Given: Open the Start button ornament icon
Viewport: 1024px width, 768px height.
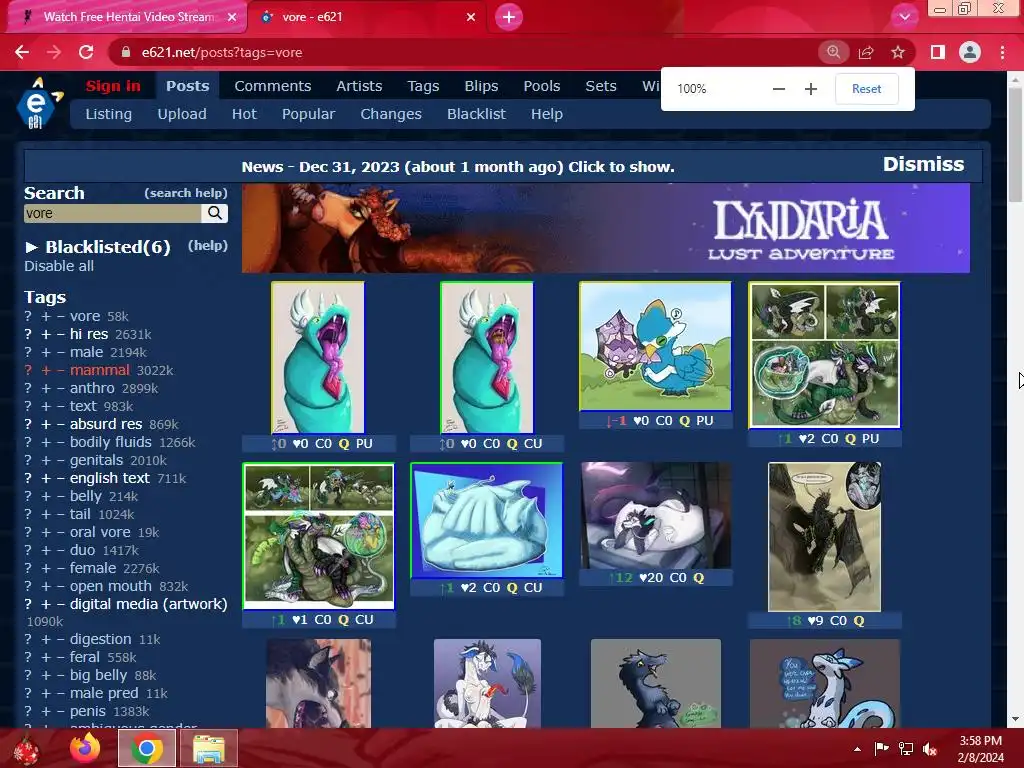Looking at the screenshot, I should (25, 750).
